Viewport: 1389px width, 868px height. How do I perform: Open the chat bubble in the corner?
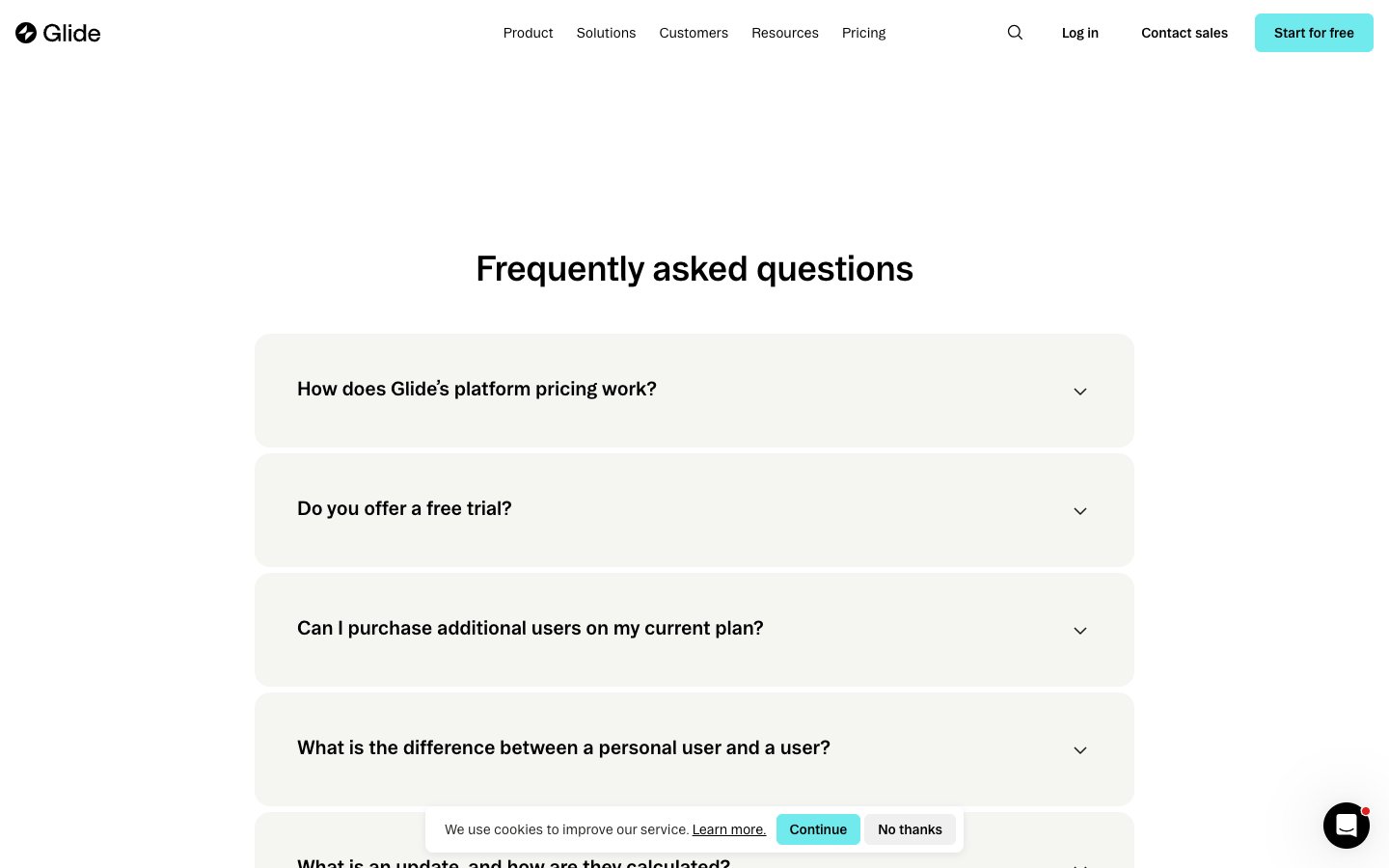click(1347, 826)
